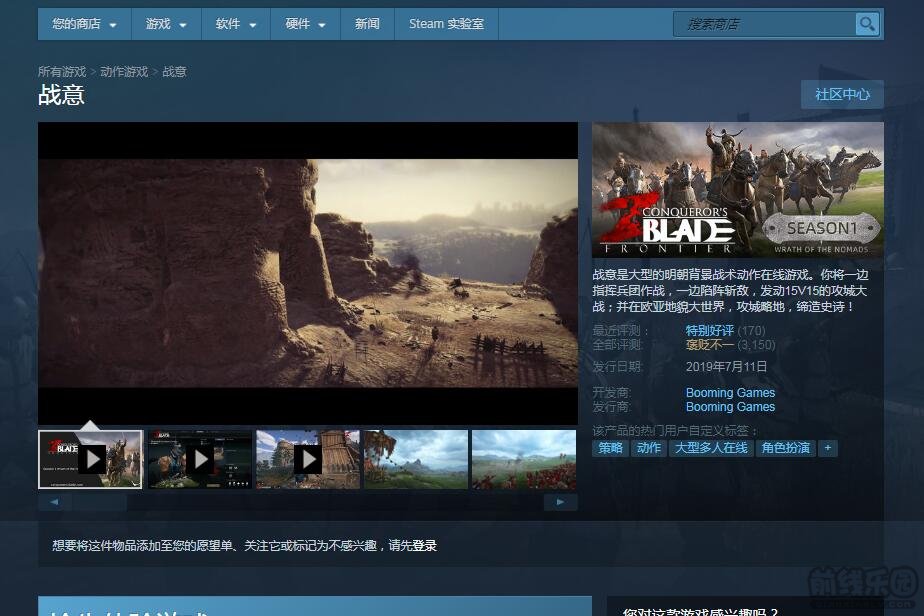Click the main video player area
Viewport: 924px width, 616px height.
click(308, 274)
